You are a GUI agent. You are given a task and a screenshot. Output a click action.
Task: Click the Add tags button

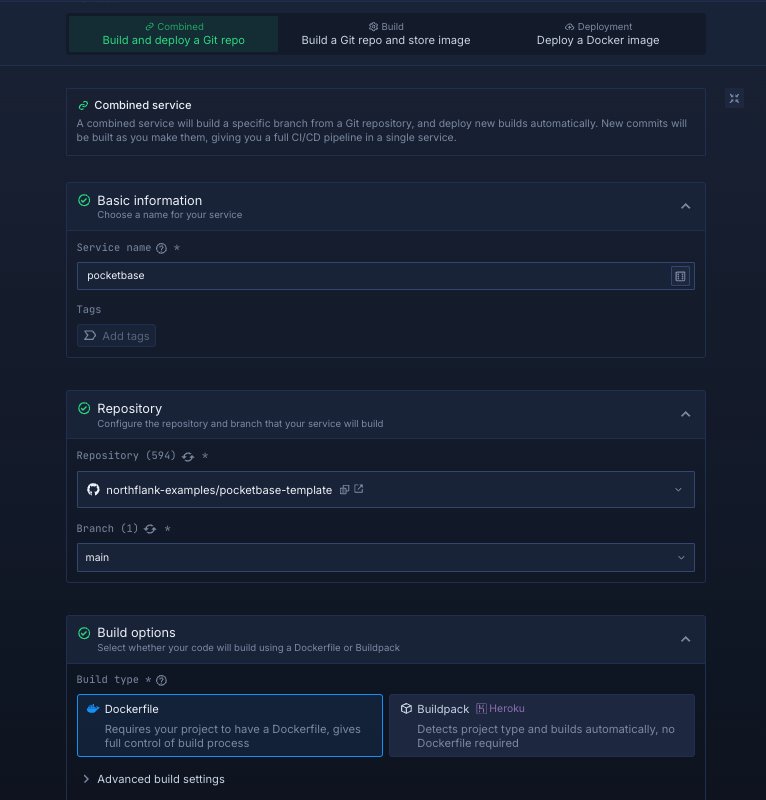[x=117, y=336]
